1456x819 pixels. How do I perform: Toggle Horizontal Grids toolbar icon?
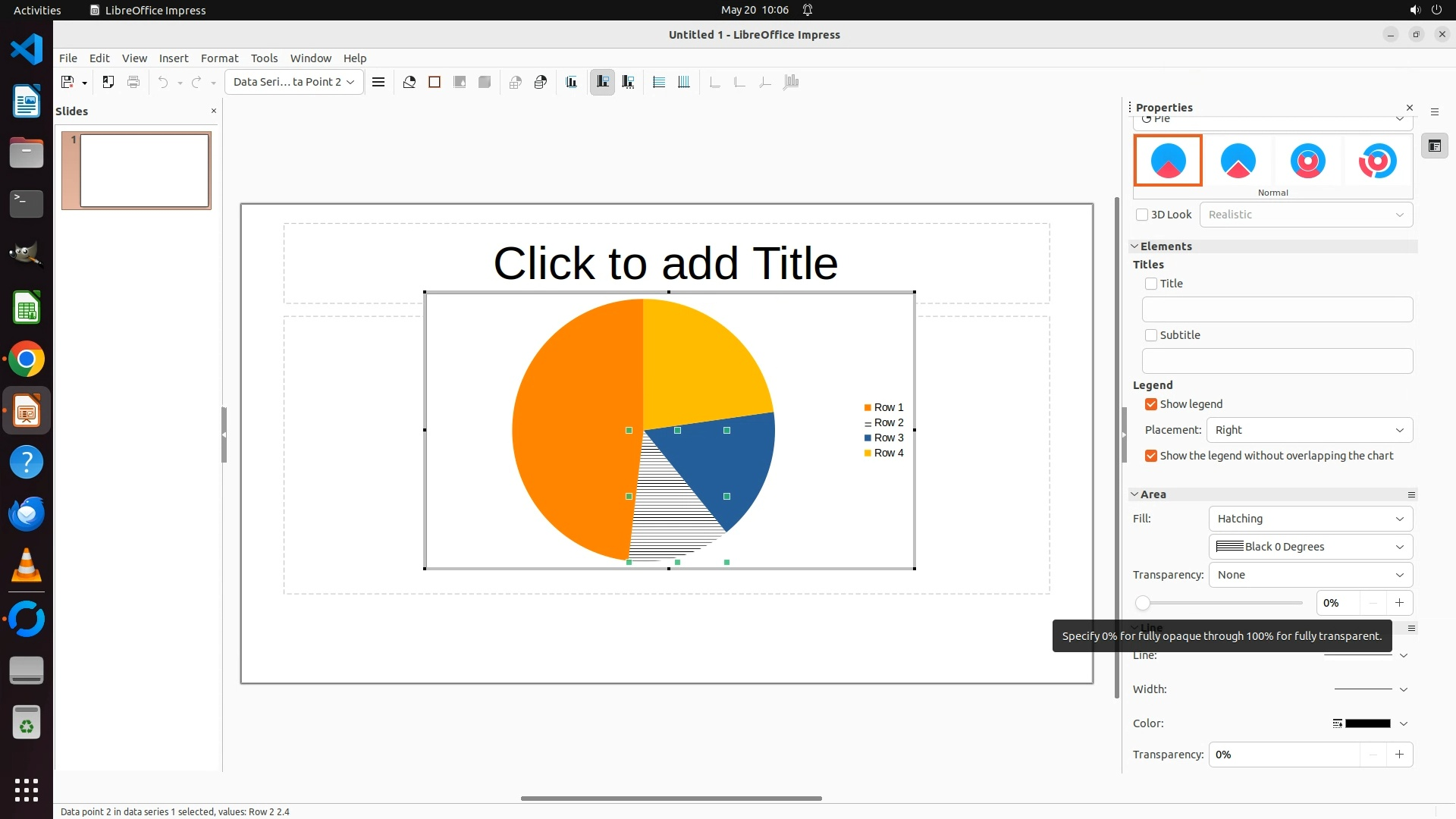point(659,82)
